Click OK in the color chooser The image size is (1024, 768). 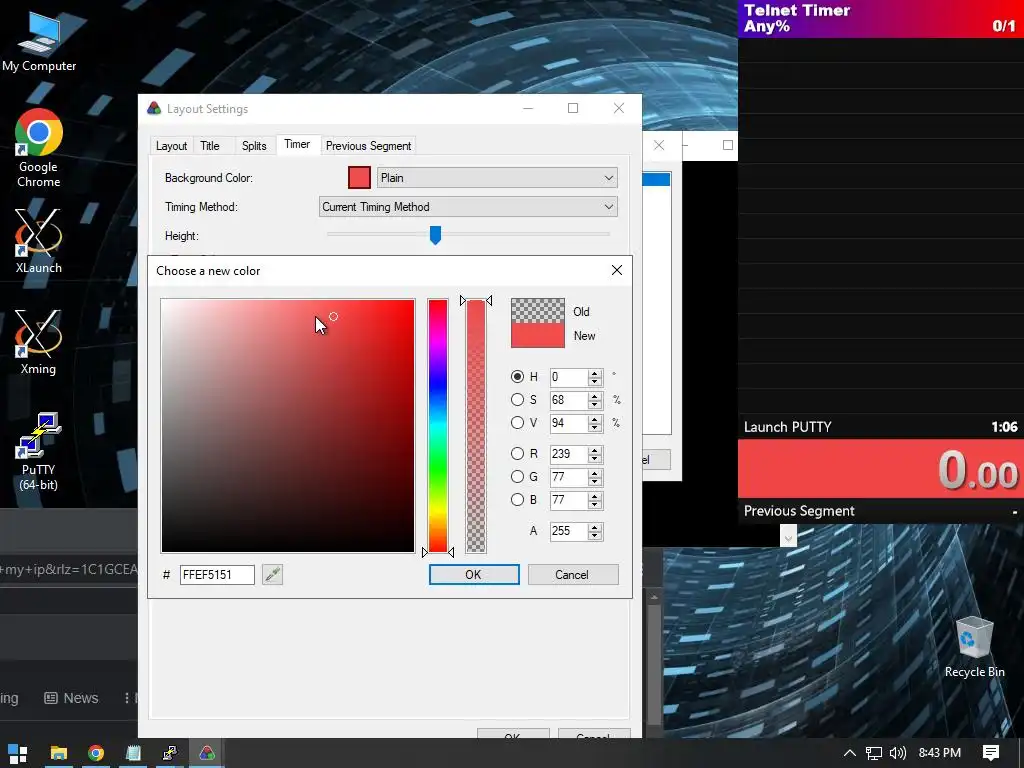[x=473, y=575]
